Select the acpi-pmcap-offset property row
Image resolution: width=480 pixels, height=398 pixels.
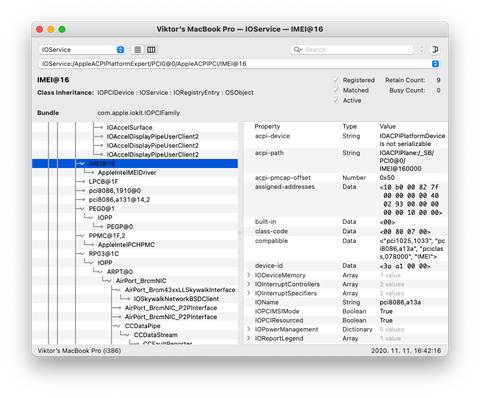346,178
